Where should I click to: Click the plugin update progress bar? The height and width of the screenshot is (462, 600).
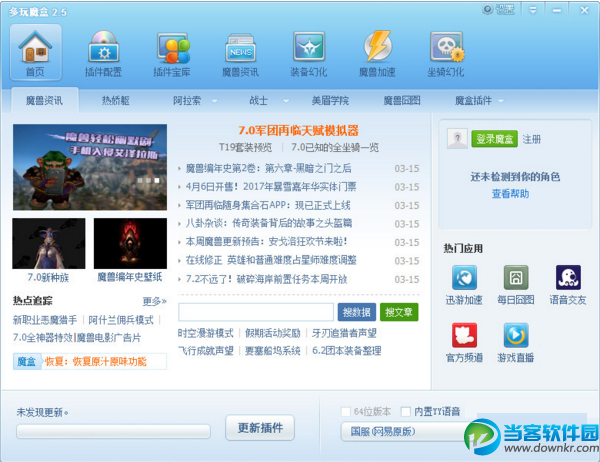click(x=113, y=431)
